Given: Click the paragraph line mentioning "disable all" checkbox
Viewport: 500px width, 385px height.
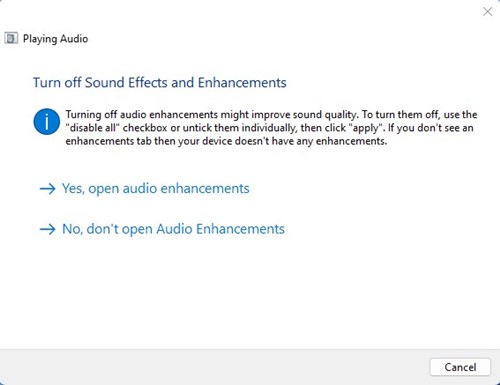Looking at the screenshot, I should (269, 128).
